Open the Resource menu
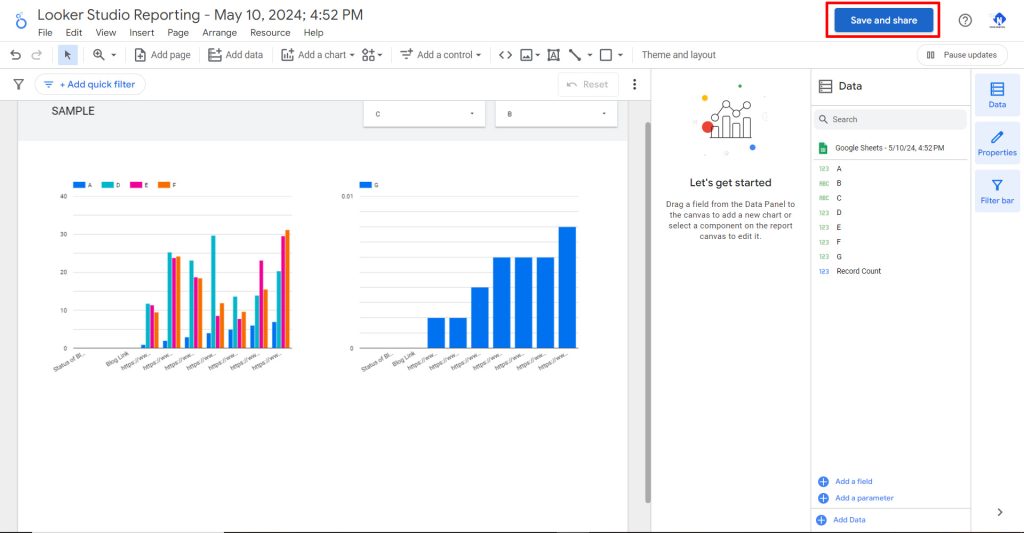The width and height of the screenshot is (1024, 533). pos(270,33)
